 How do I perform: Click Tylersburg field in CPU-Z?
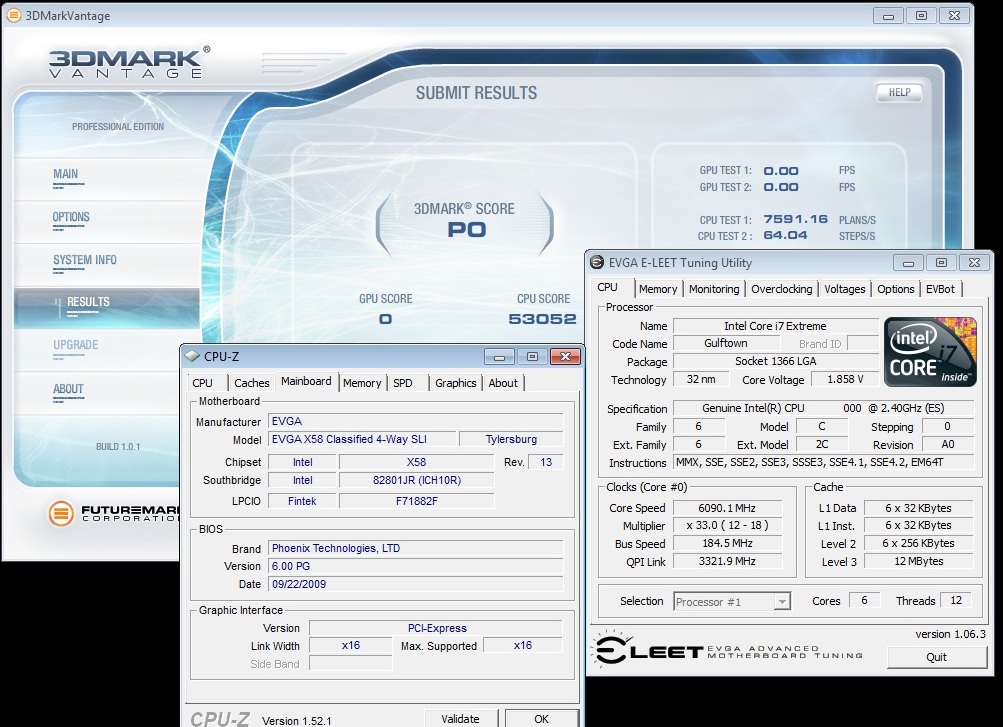[x=511, y=439]
